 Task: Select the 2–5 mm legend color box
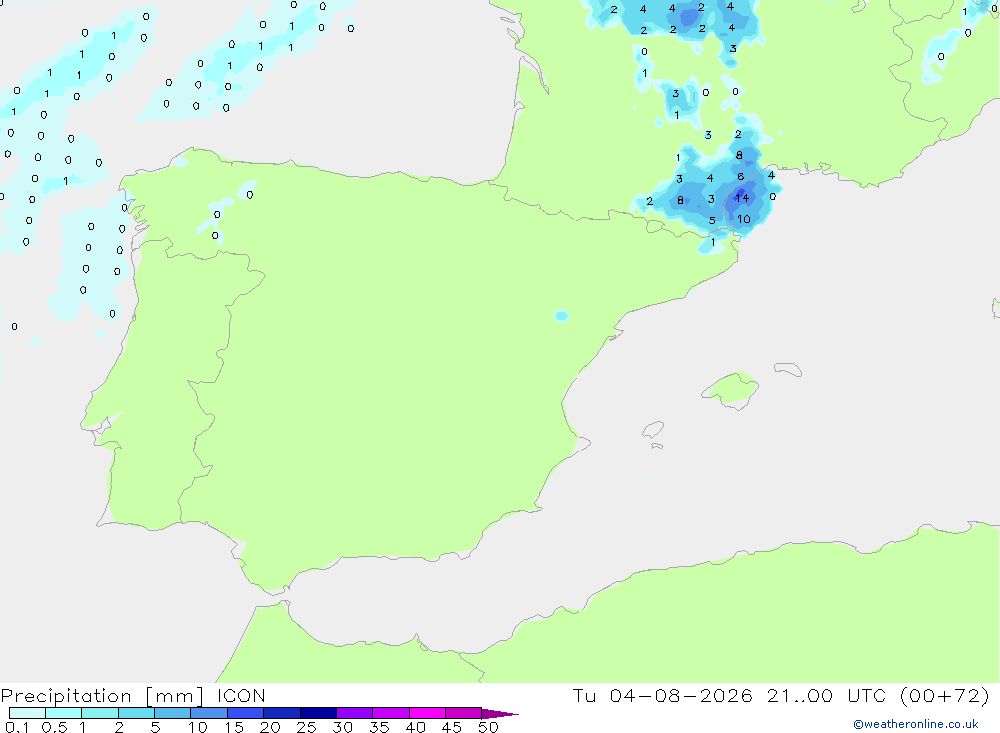[136, 713]
